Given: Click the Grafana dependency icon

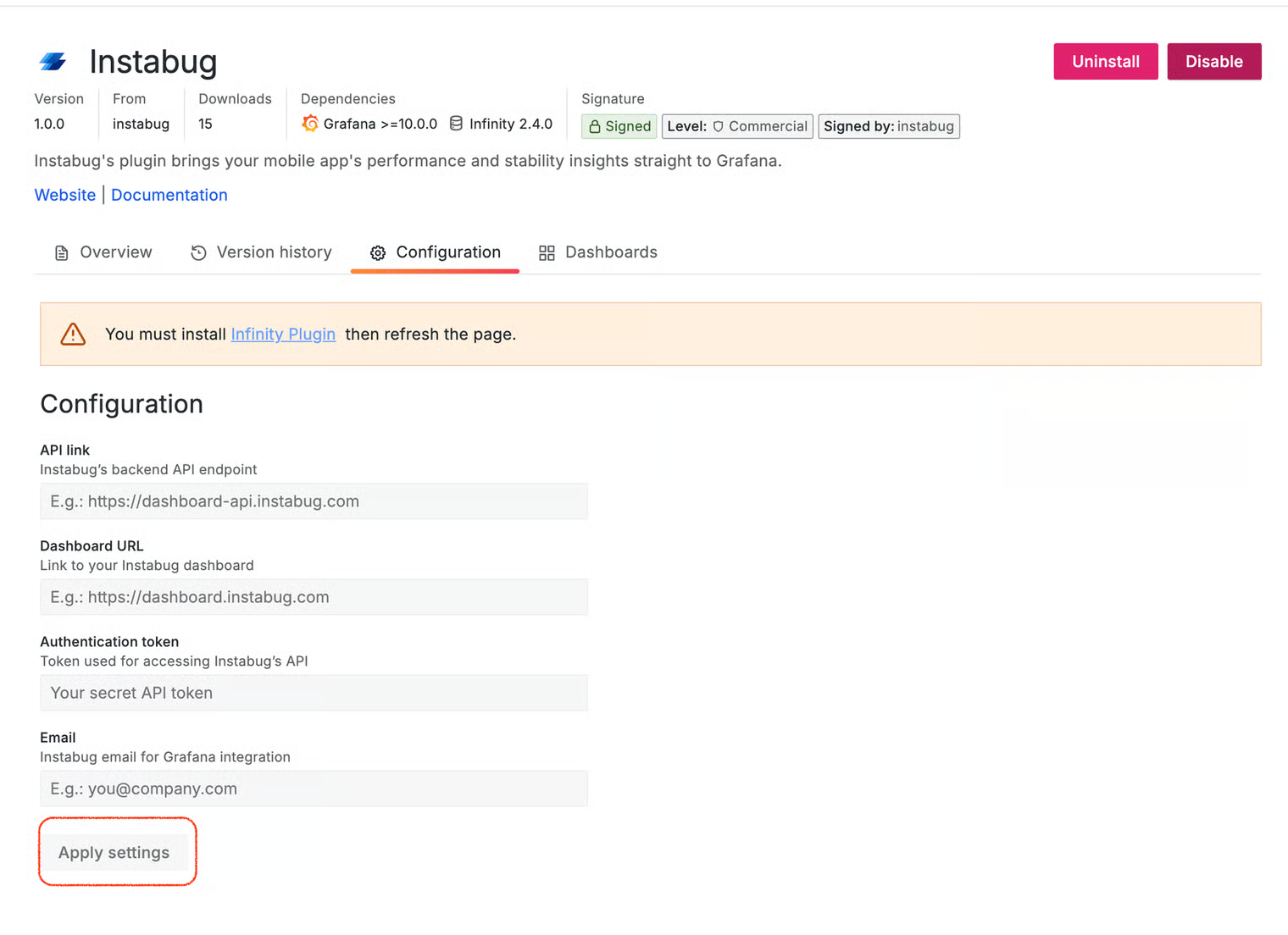Looking at the screenshot, I should [x=310, y=124].
